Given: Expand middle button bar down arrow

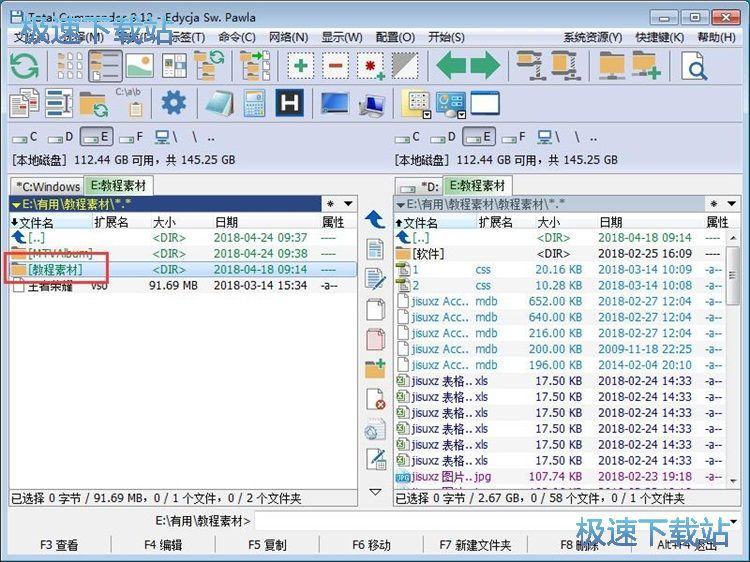Looking at the screenshot, I should 375,492.
